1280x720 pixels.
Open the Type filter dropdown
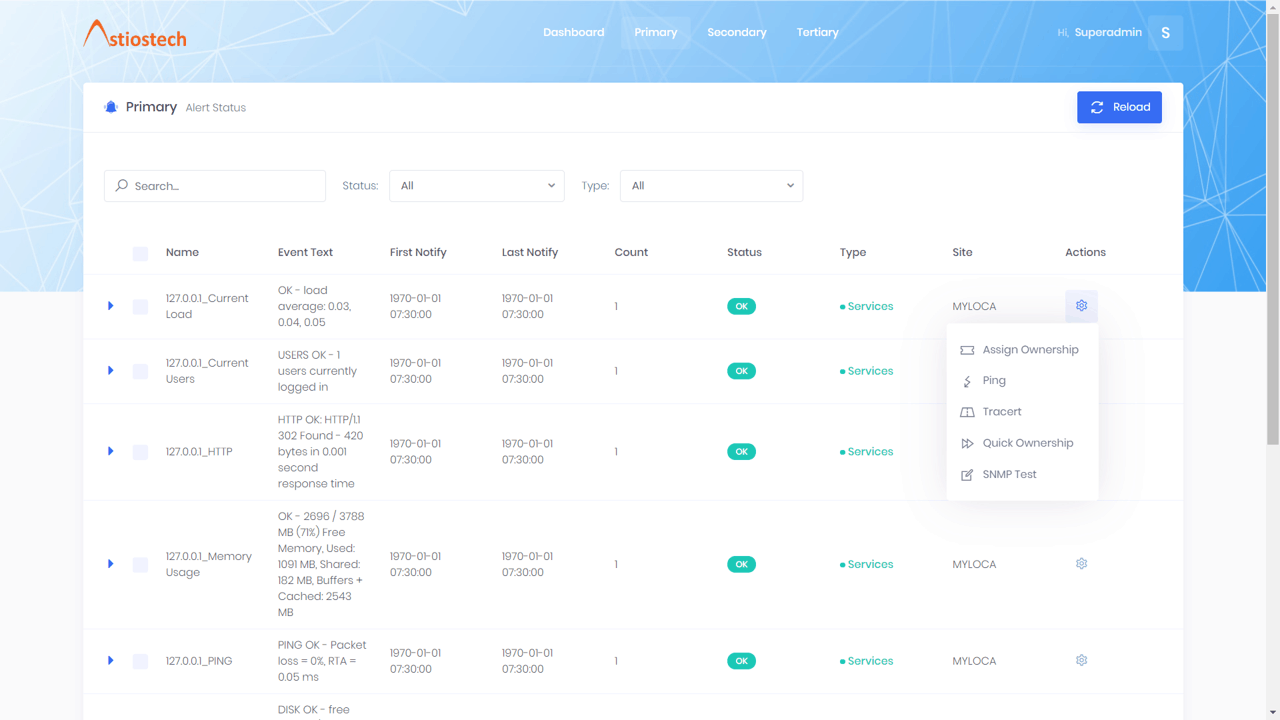pos(711,185)
